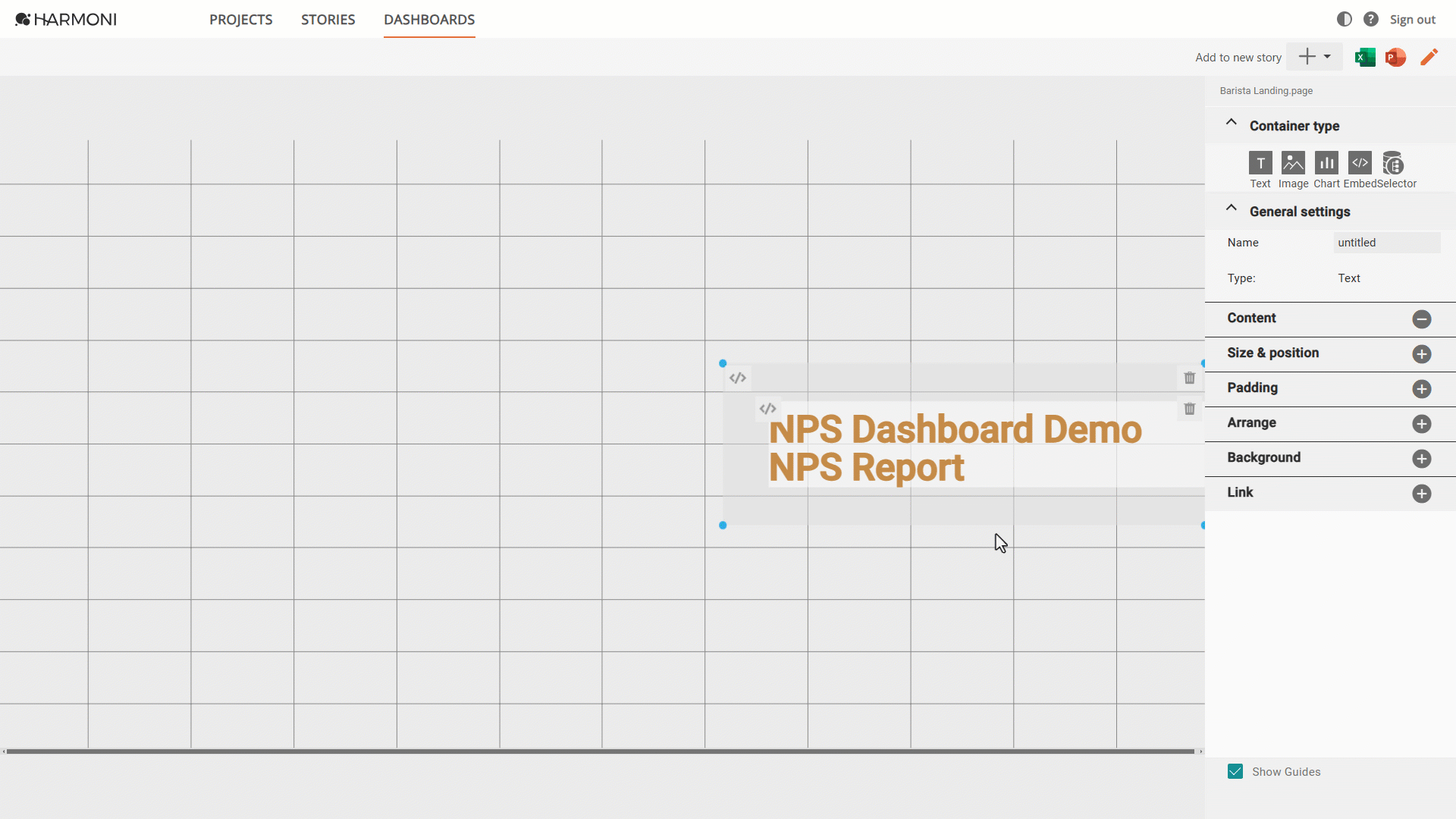Open the Add to story dropdown arrow
Viewport: 1456px width, 819px height.
point(1327,57)
